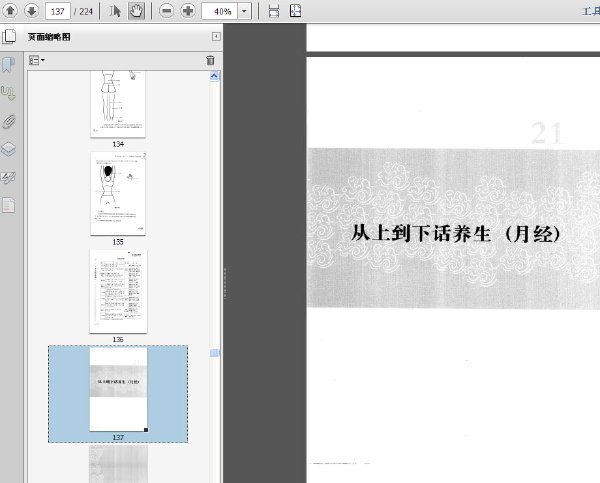The height and width of the screenshot is (483, 600).
Task: Zoom out with the minus button
Action: coord(166,11)
